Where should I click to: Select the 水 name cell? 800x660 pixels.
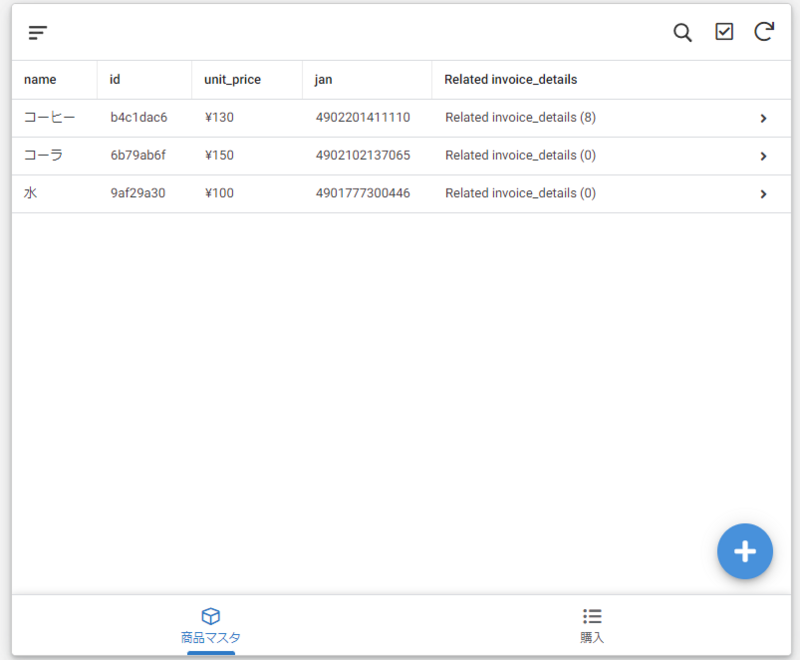pos(31,193)
